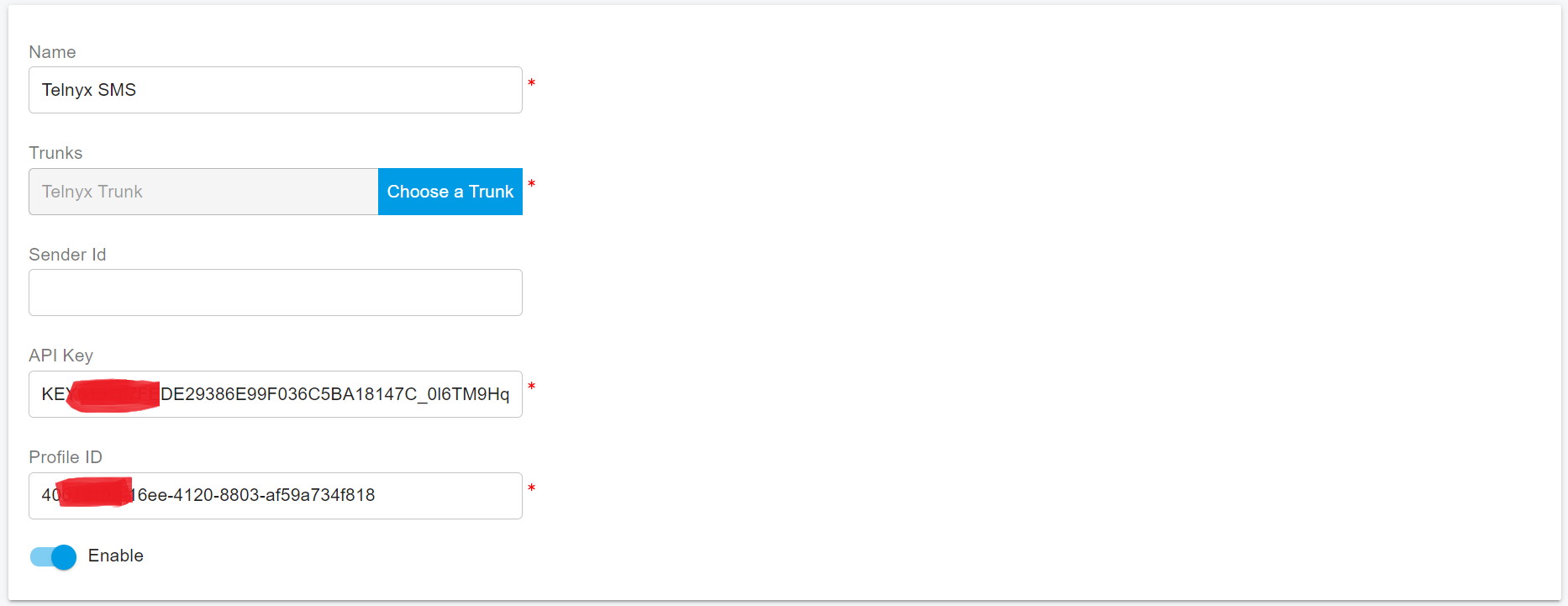Click the Profile ID label
1568x606 pixels.
pos(66,457)
